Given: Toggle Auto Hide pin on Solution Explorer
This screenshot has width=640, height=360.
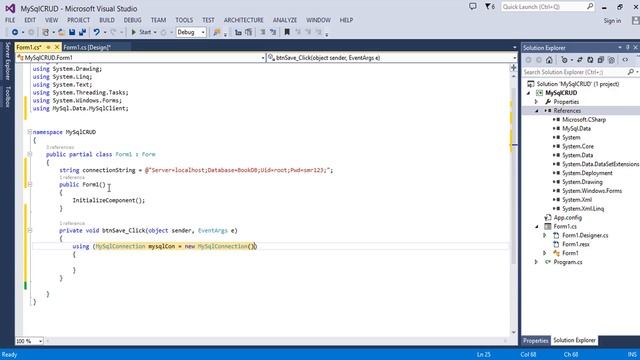Looking at the screenshot, I should tap(628, 48).
